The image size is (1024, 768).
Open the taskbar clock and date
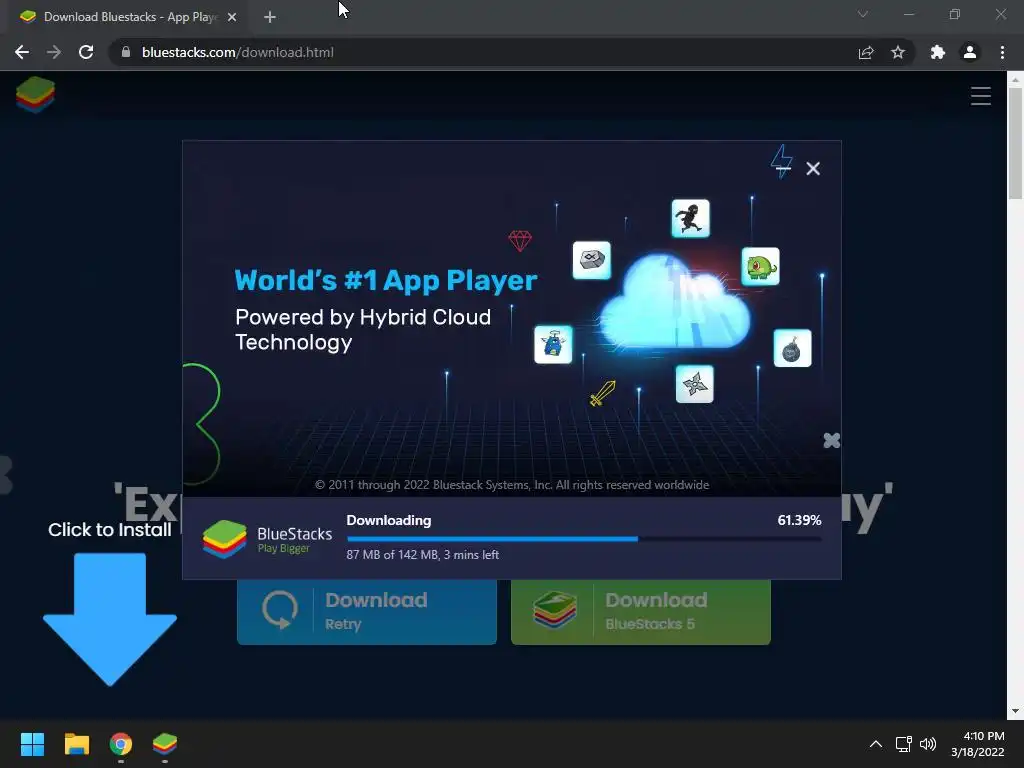[978, 744]
